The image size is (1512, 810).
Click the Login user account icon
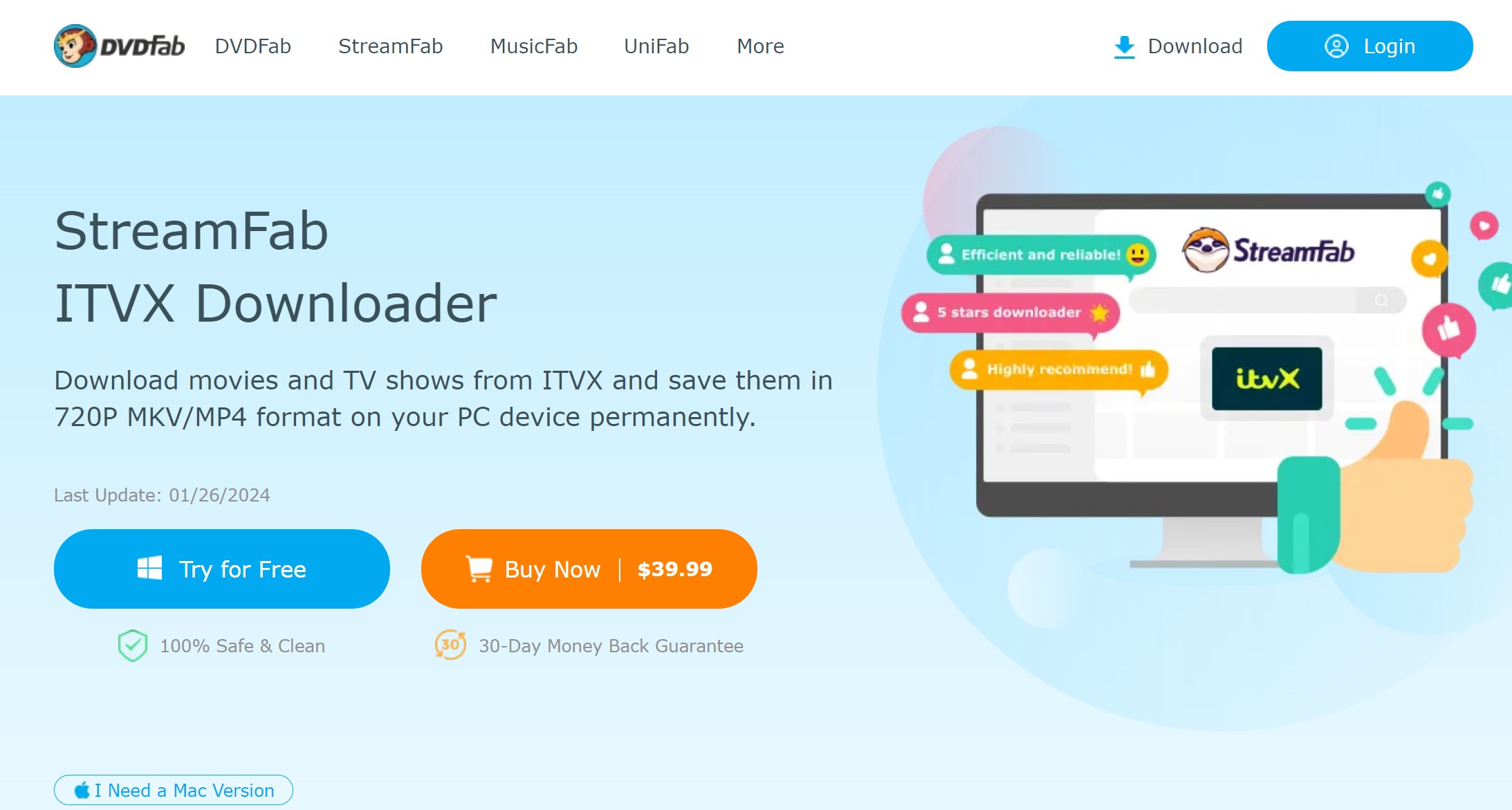click(1338, 46)
